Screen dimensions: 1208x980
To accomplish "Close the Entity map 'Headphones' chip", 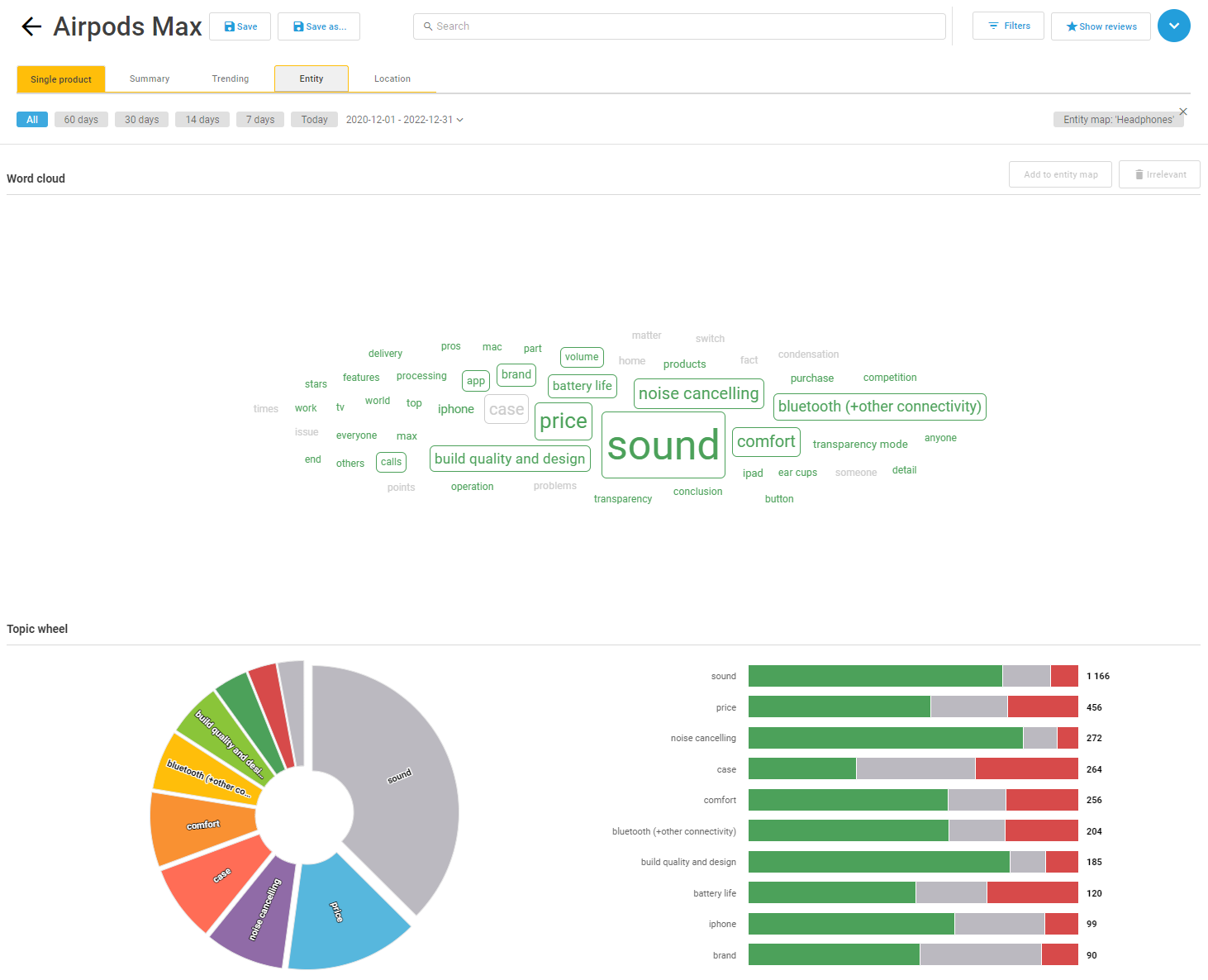I will coord(1183,112).
